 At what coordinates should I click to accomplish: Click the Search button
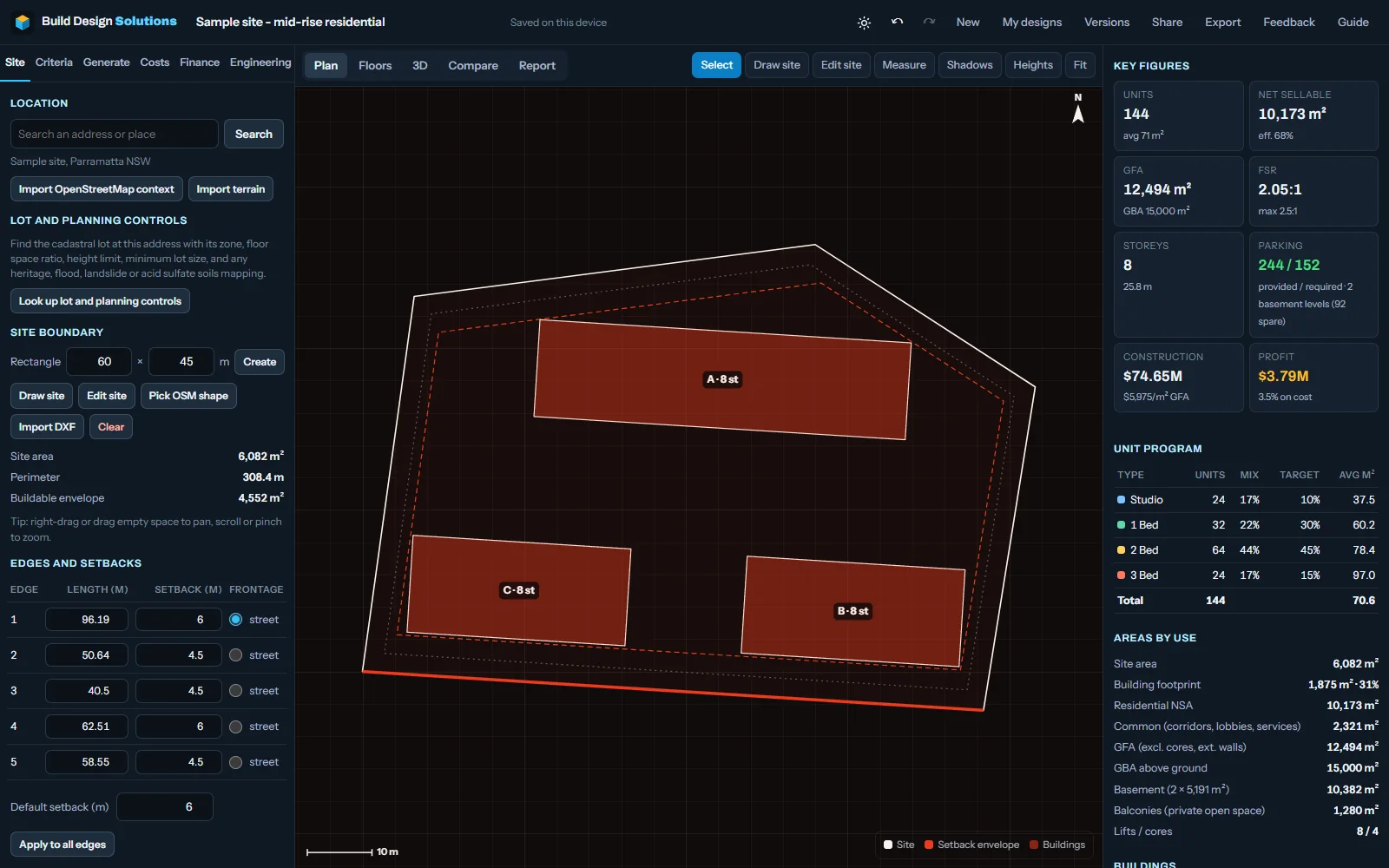pos(253,134)
